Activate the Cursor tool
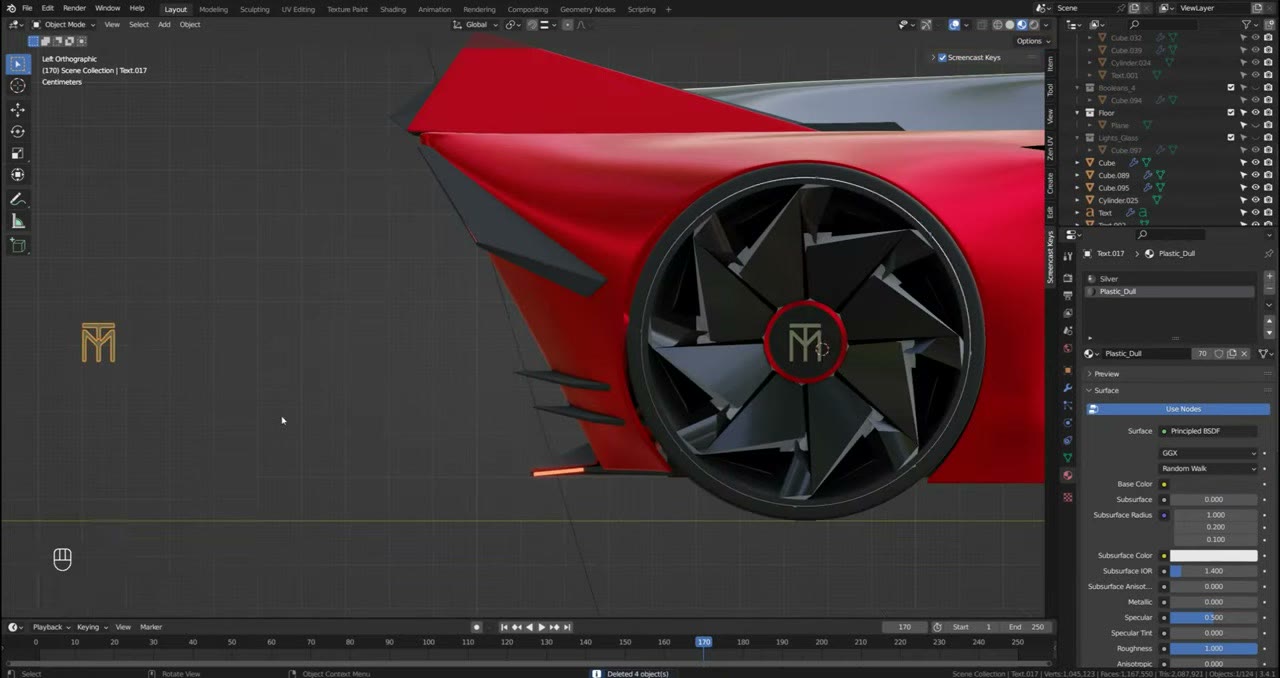This screenshot has height=678, width=1280. [18, 86]
